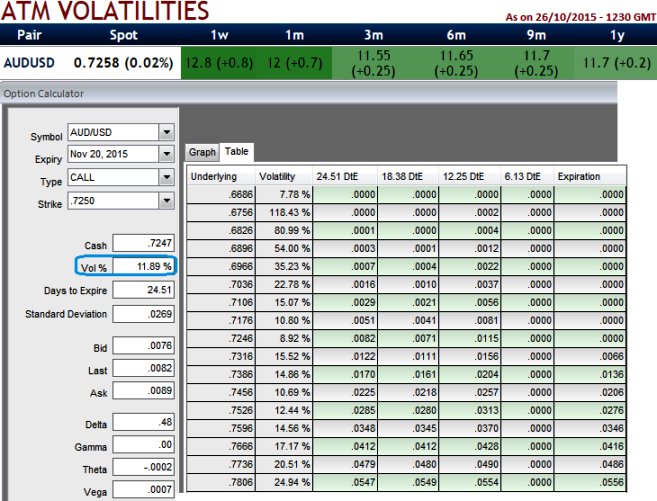Expand the Expiry date dropdown
657x501 pixels.
(x=166, y=154)
